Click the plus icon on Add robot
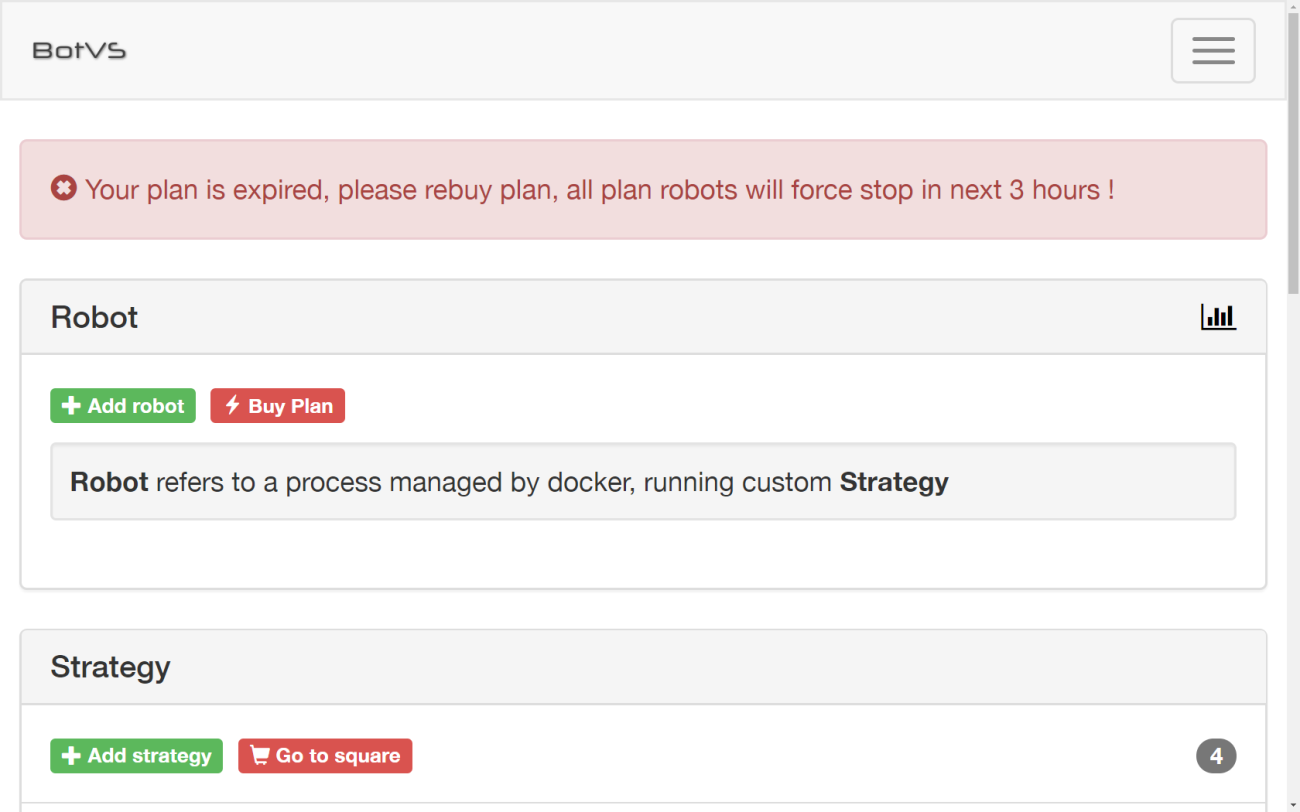The width and height of the screenshot is (1300, 812). pos(71,406)
